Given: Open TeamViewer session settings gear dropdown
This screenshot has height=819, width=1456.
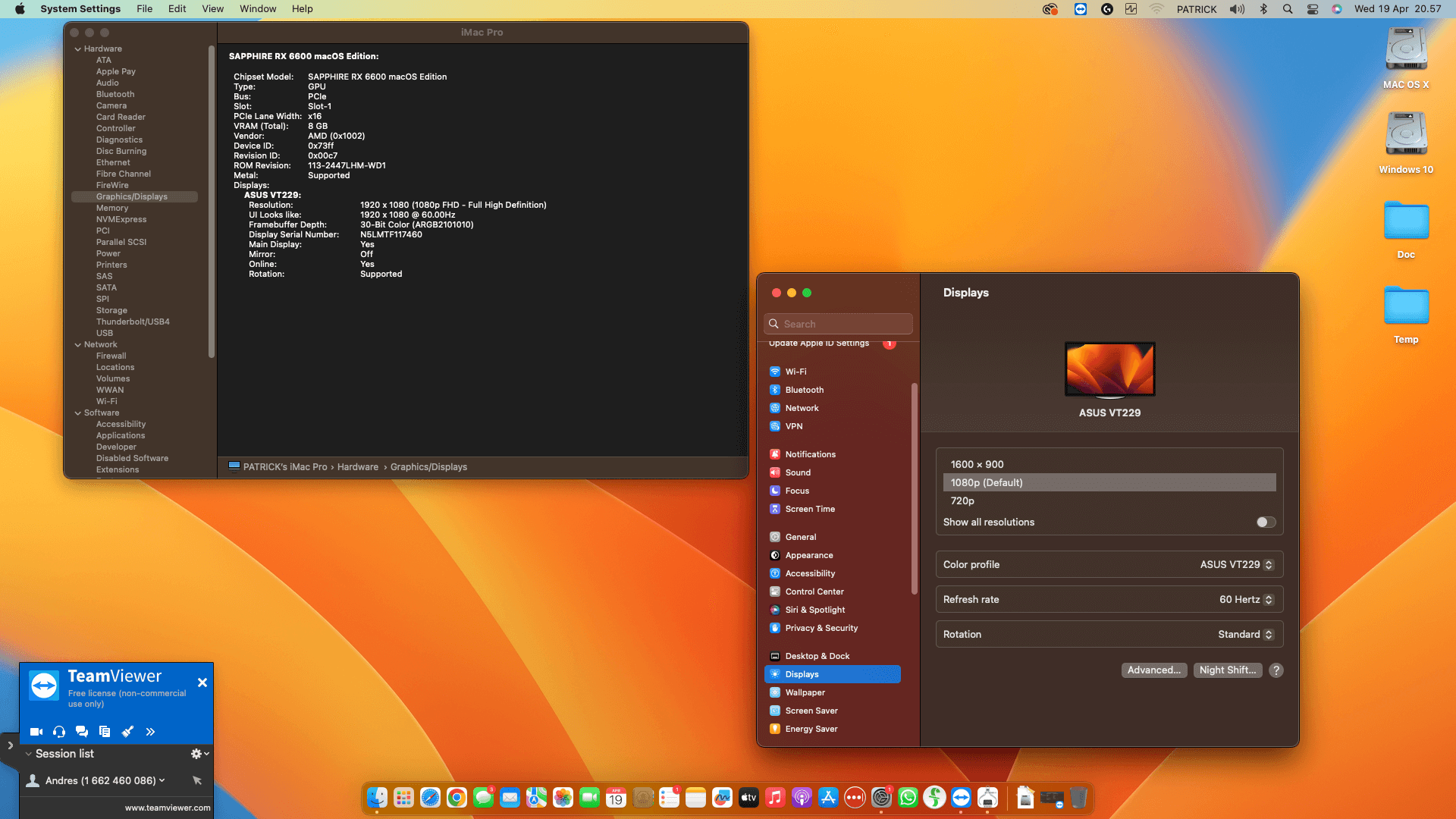Looking at the screenshot, I should [x=200, y=754].
